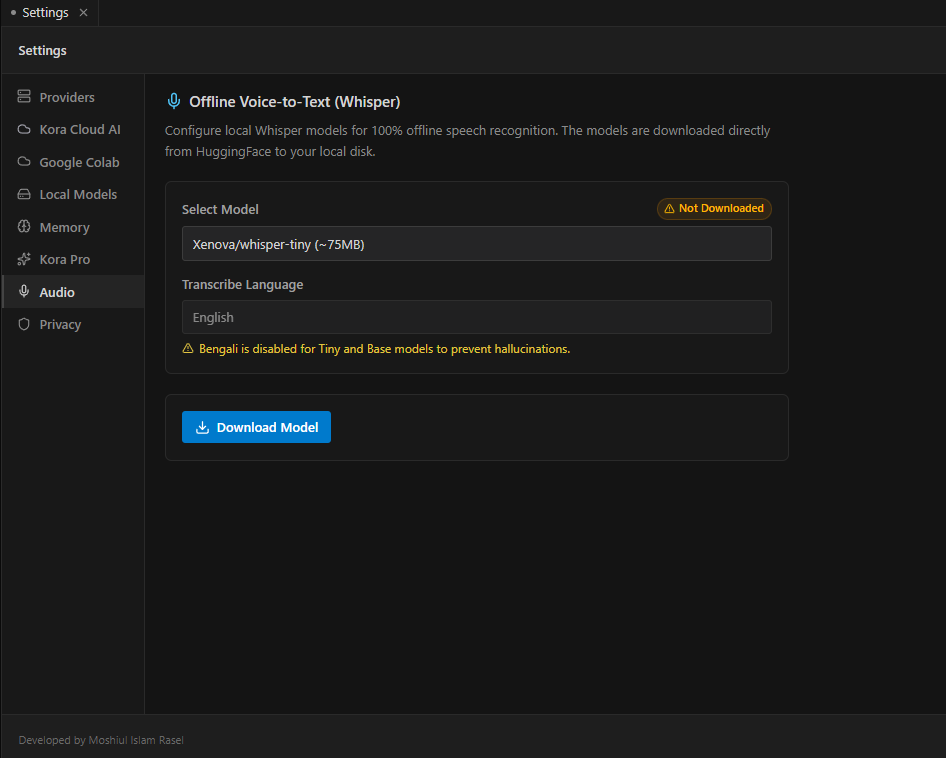
Task: Open Memory settings
Action: pyautogui.click(x=74, y=228)
